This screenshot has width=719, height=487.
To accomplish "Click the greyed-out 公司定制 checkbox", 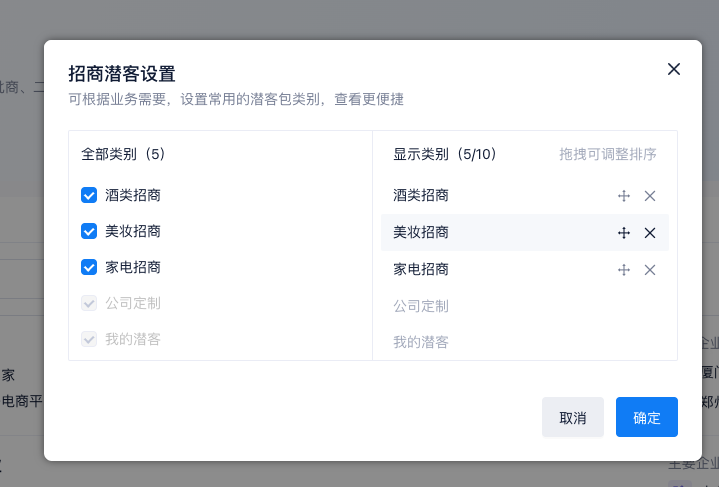I will 89,303.
